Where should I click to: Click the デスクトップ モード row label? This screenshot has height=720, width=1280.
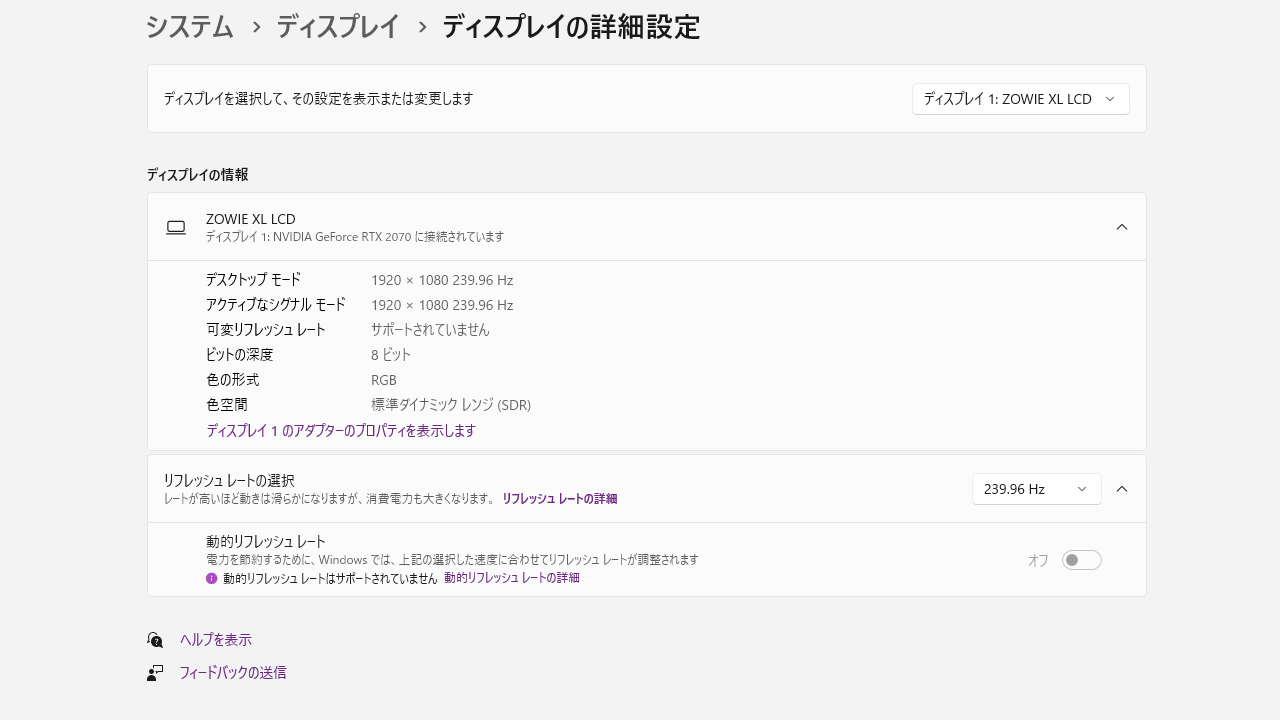(x=253, y=280)
